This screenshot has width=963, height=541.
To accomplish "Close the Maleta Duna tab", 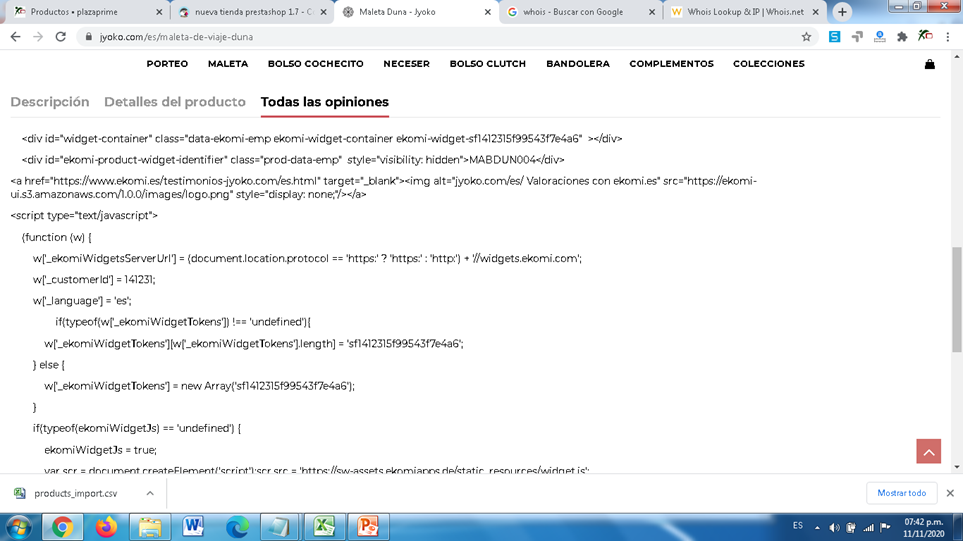I will [x=488, y=12].
